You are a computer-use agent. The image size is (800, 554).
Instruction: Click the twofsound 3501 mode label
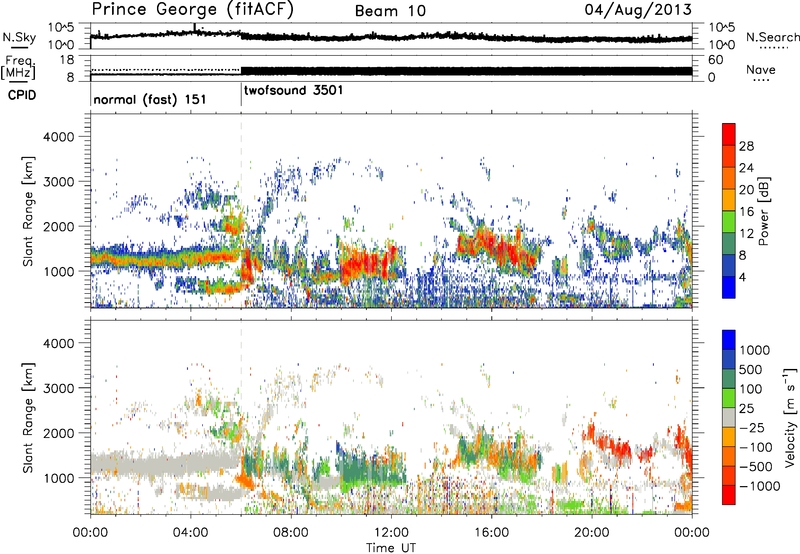point(293,91)
